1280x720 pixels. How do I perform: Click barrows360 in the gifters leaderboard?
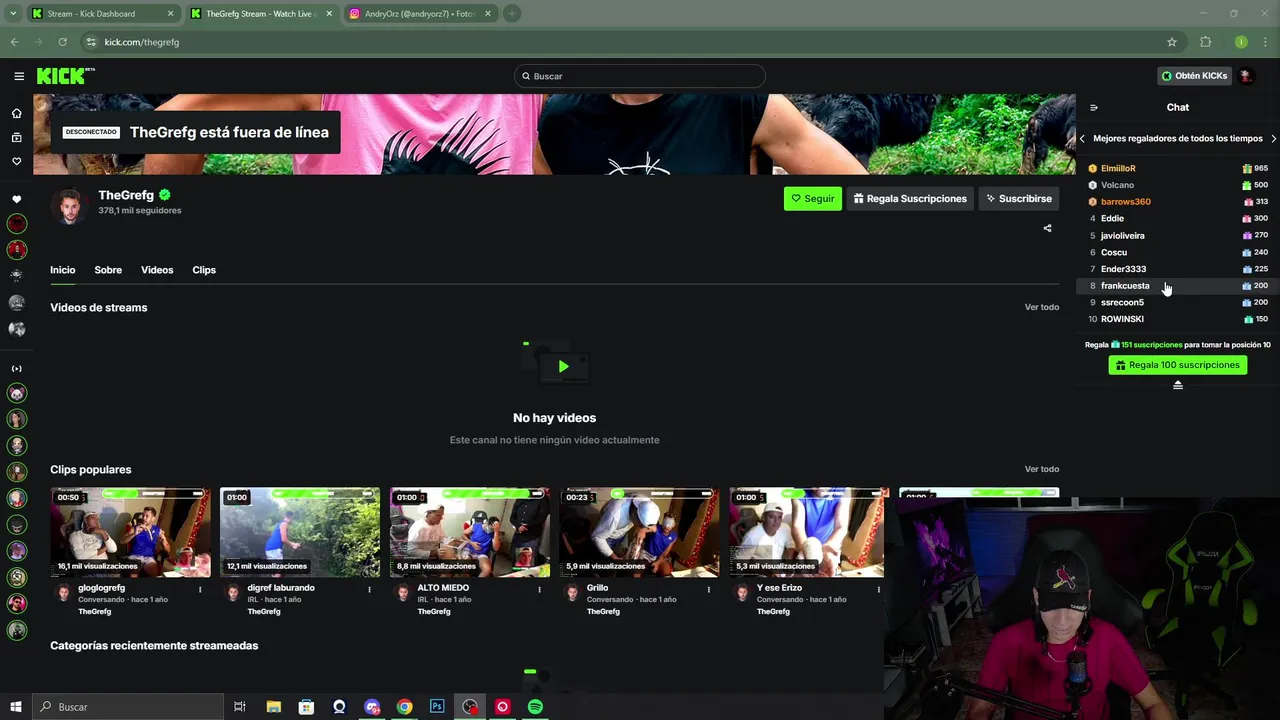click(x=1126, y=202)
